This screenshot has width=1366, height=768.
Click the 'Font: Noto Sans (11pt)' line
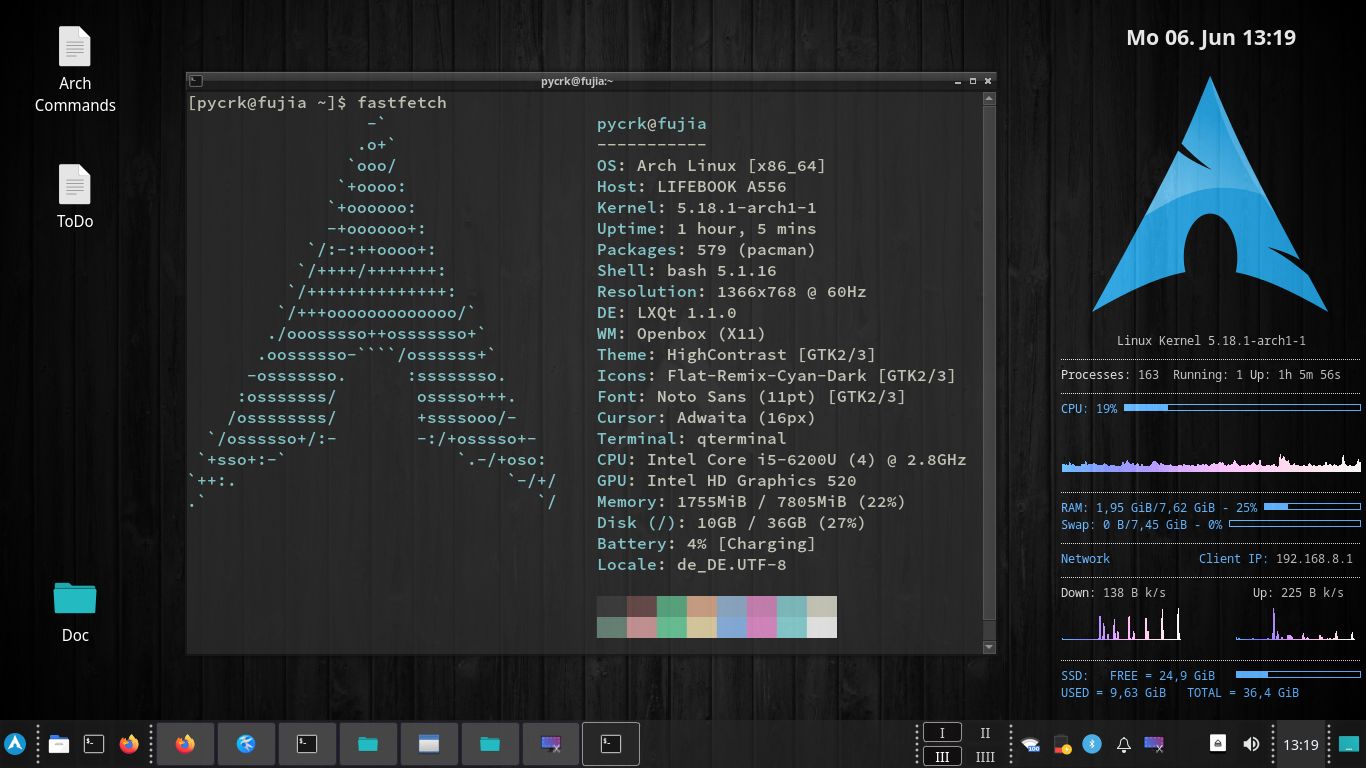point(751,396)
